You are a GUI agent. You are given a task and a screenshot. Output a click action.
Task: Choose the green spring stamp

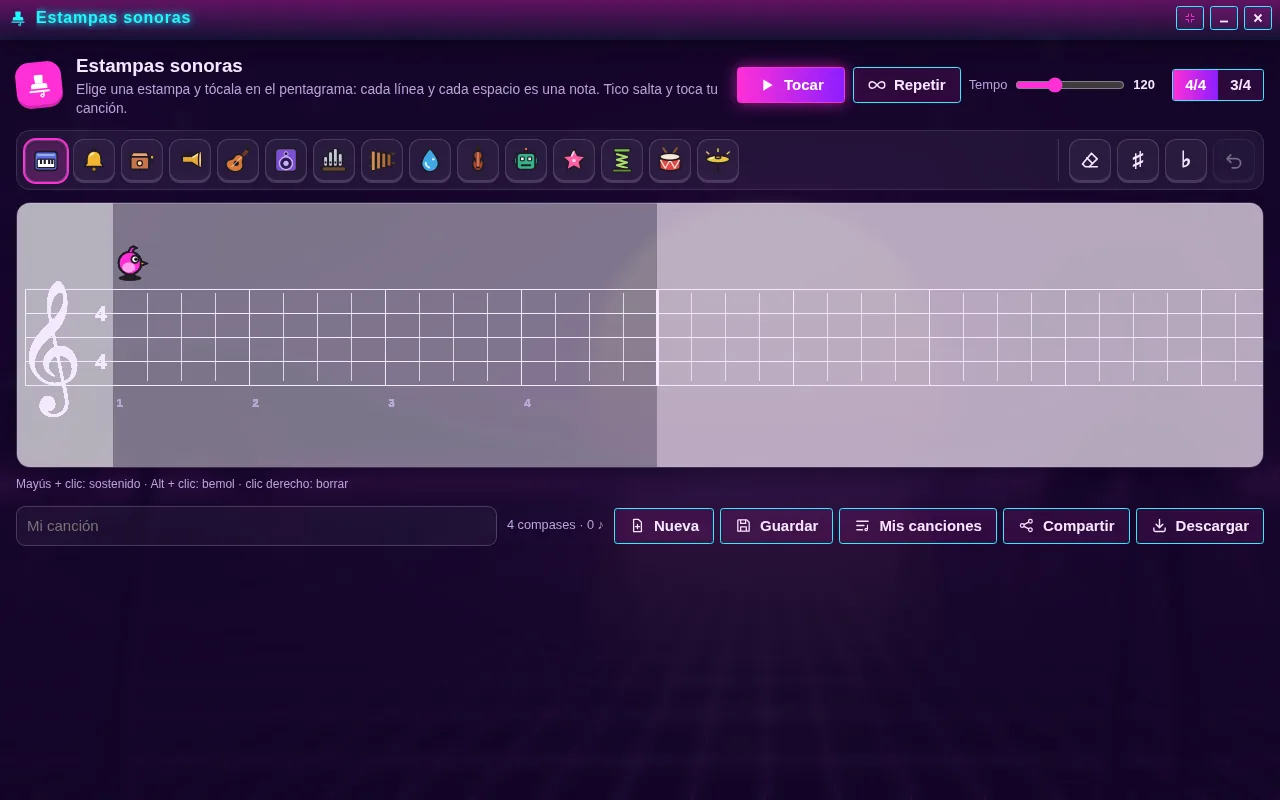(622, 161)
